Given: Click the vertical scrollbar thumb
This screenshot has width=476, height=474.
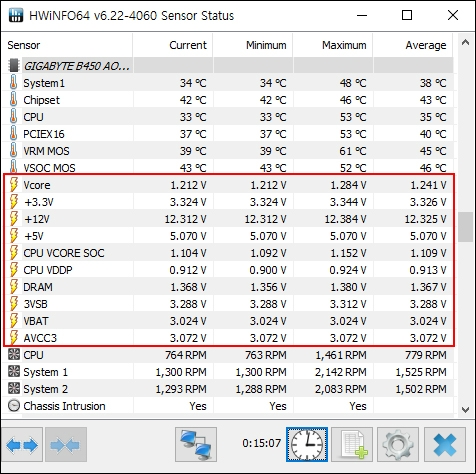Looking at the screenshot, I should point(465,227).
